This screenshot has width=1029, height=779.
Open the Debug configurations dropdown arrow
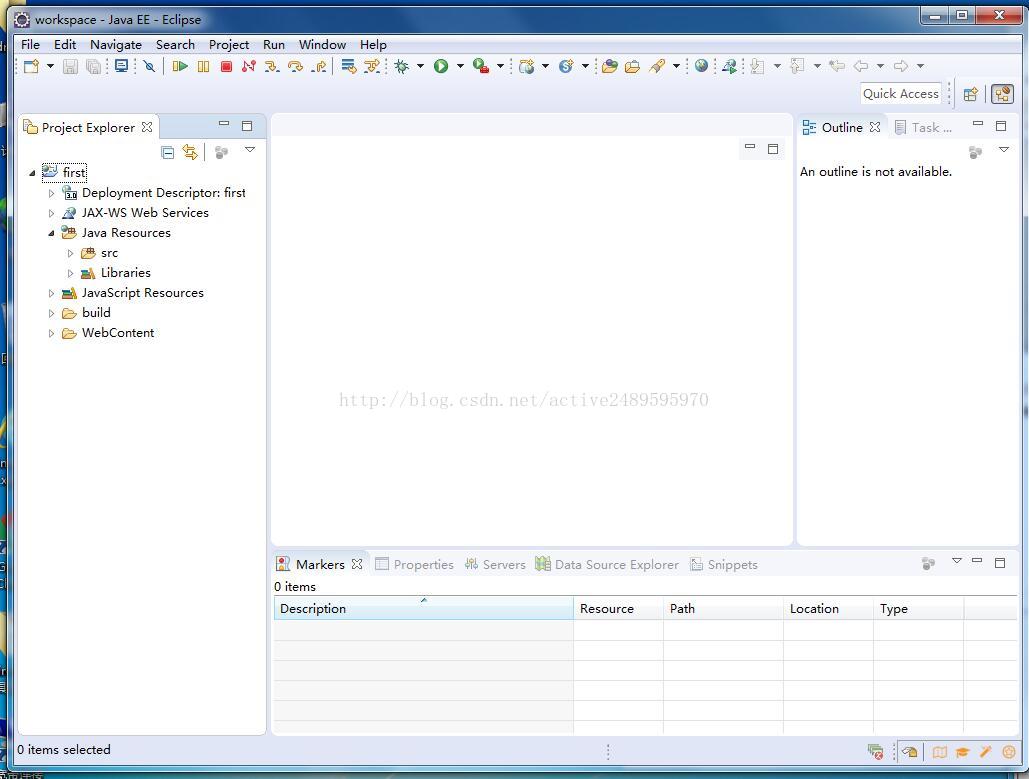coord(420,66)
